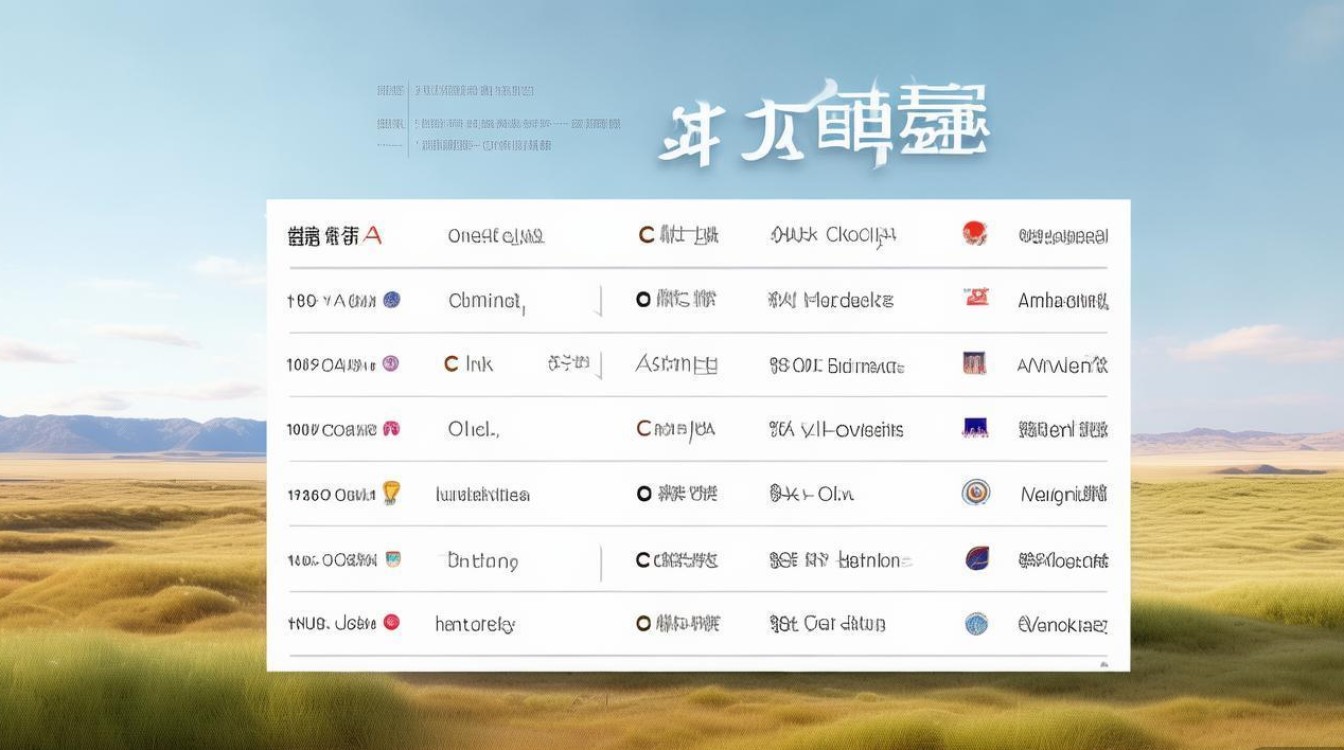The width and height of the screenshot is (1344, 750).
Task: Click the blue globe icon beside 'Cbminal'
Action: [391, 300]
